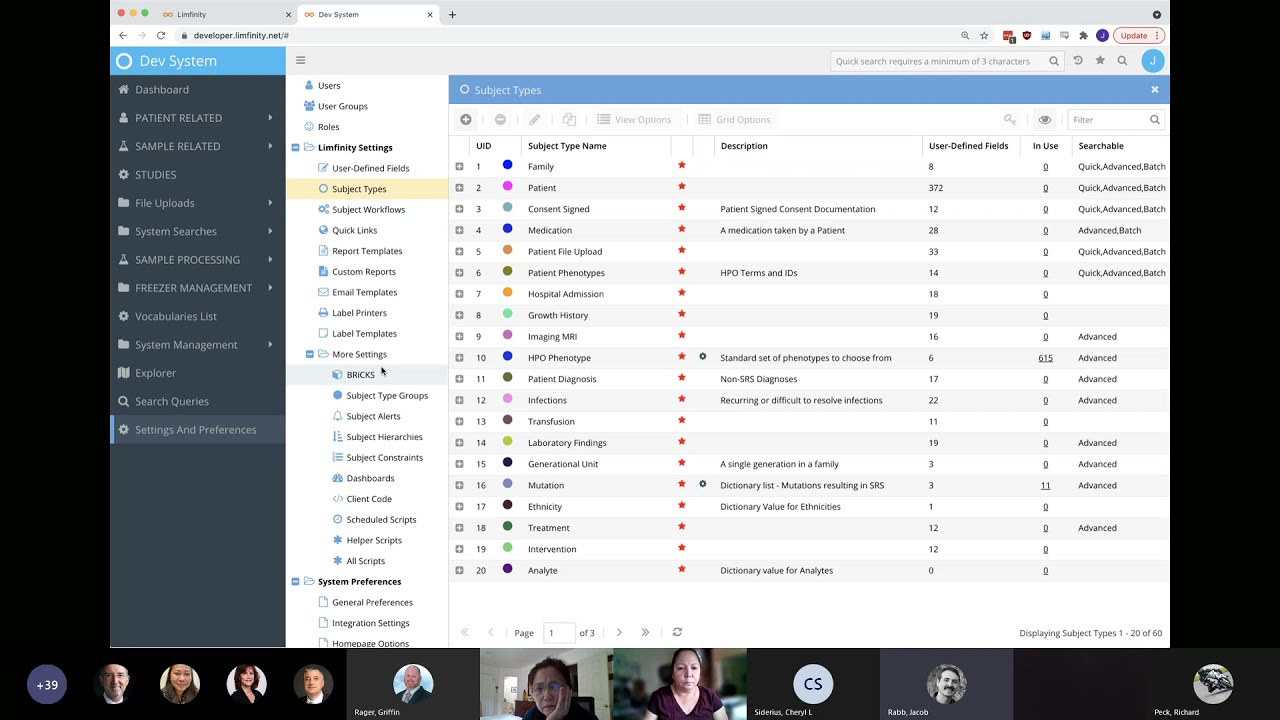This screenshot has width=1280, height=720.
Task: Open Label Printers tree item
Action: coord(359,313)
